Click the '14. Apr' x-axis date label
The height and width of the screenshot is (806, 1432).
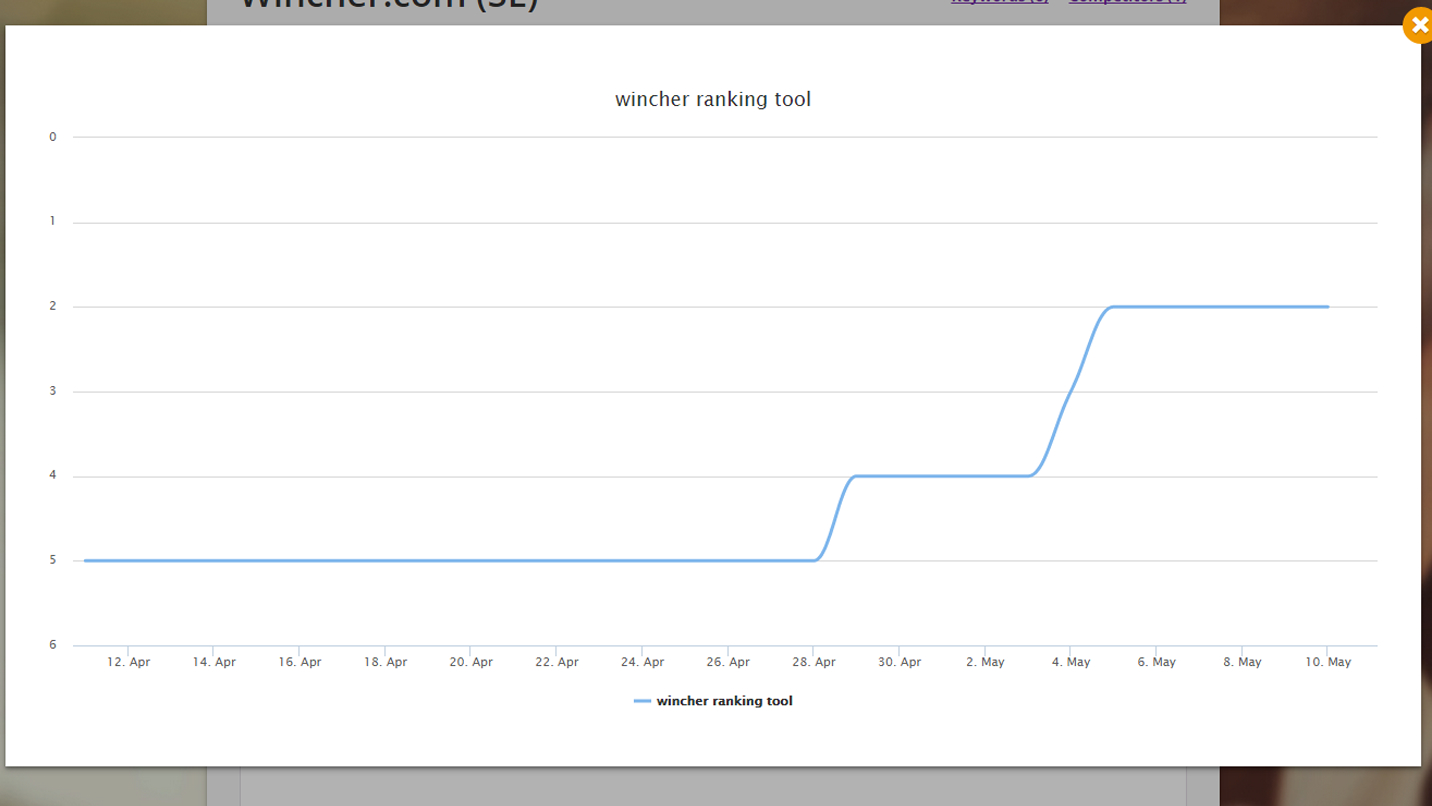coord(214,662)
